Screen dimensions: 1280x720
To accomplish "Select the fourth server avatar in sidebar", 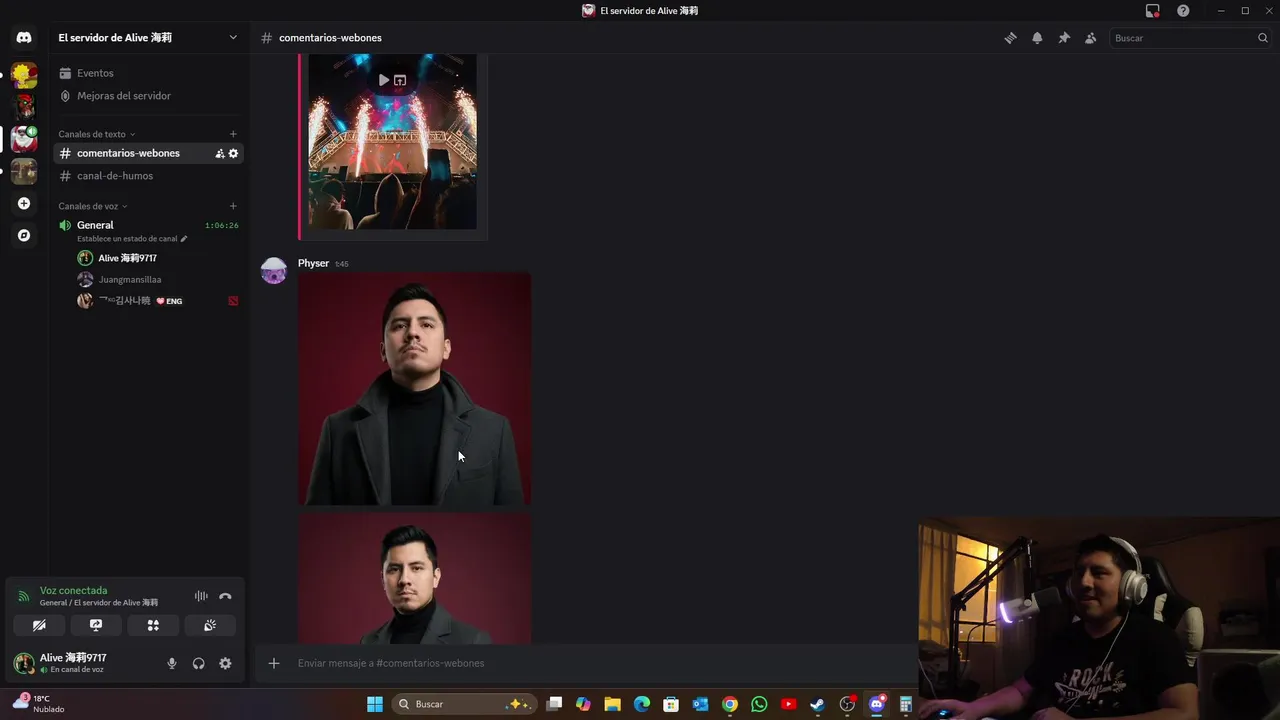I will coord(24,171).
